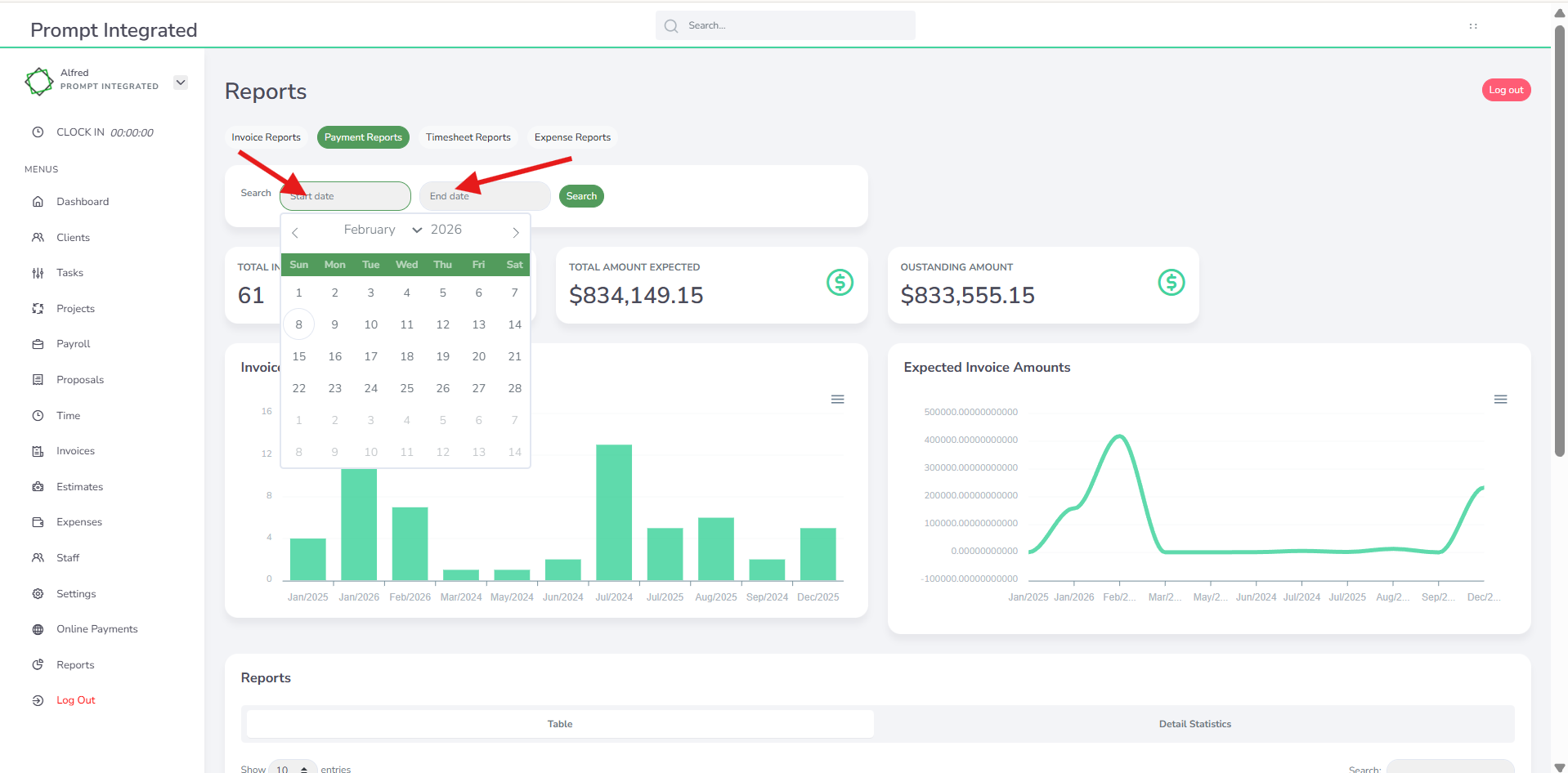Click the Payroll icon in sidebar

coord(38,344)
